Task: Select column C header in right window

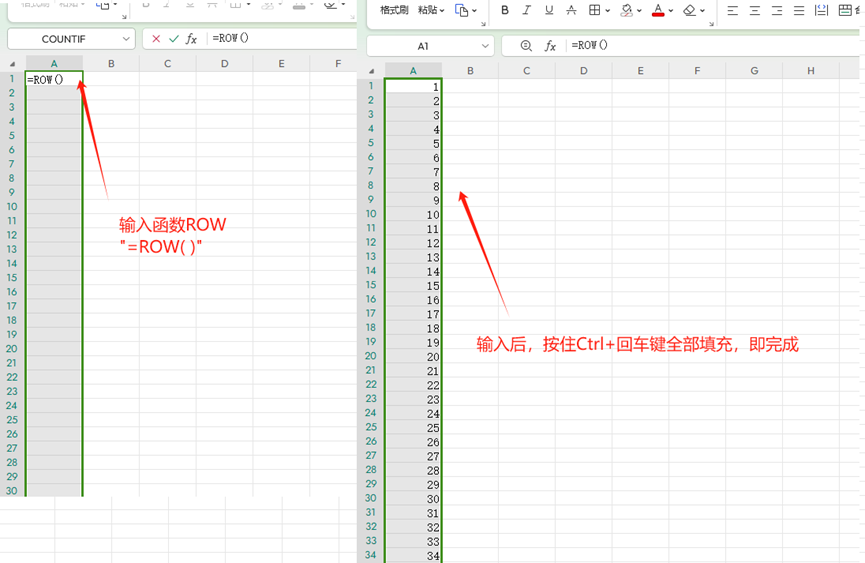Action: tap(527, 71)
